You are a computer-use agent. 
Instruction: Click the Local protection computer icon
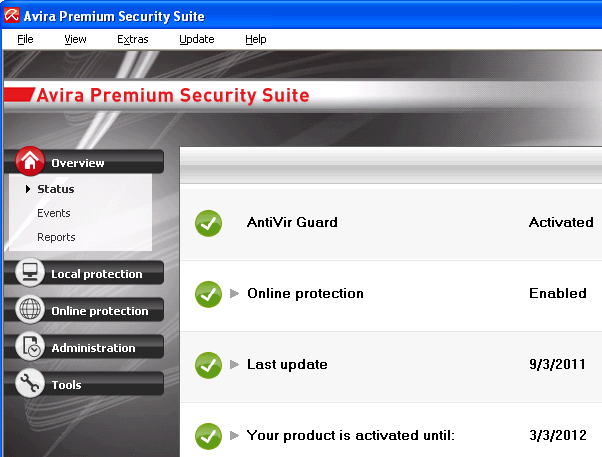tap(30, 272)
